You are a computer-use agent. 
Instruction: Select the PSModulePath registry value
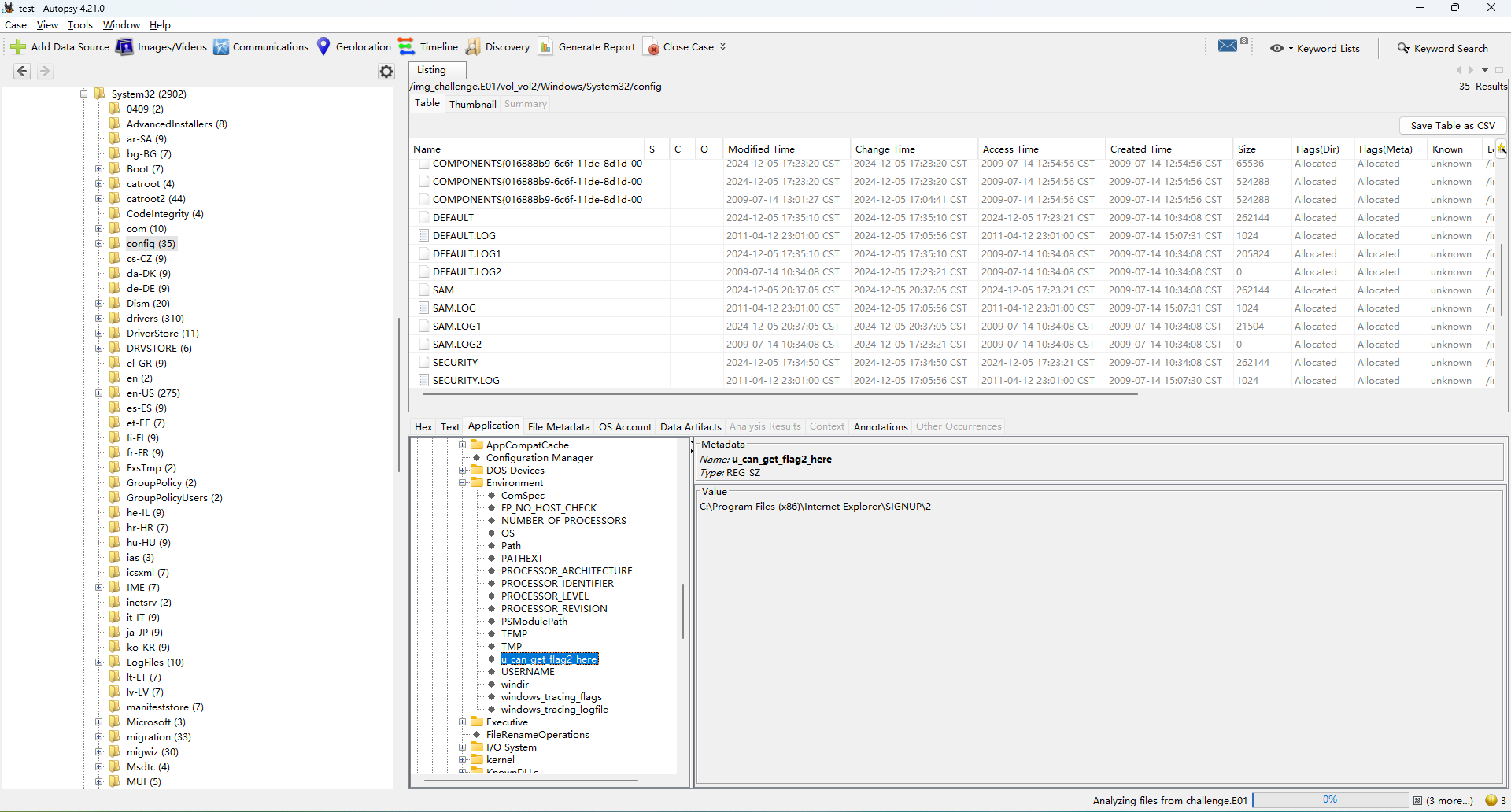(x=534, y=621)
